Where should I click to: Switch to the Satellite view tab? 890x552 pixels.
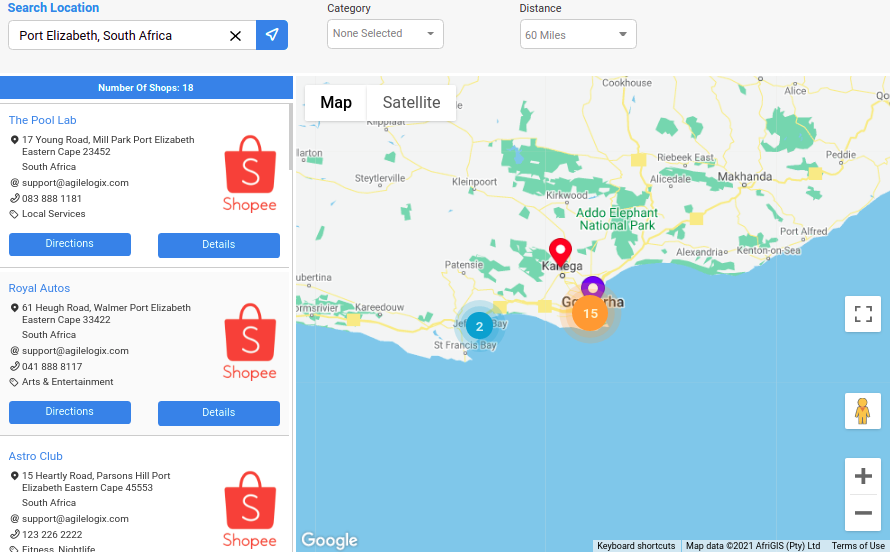(x=412, y=103)
